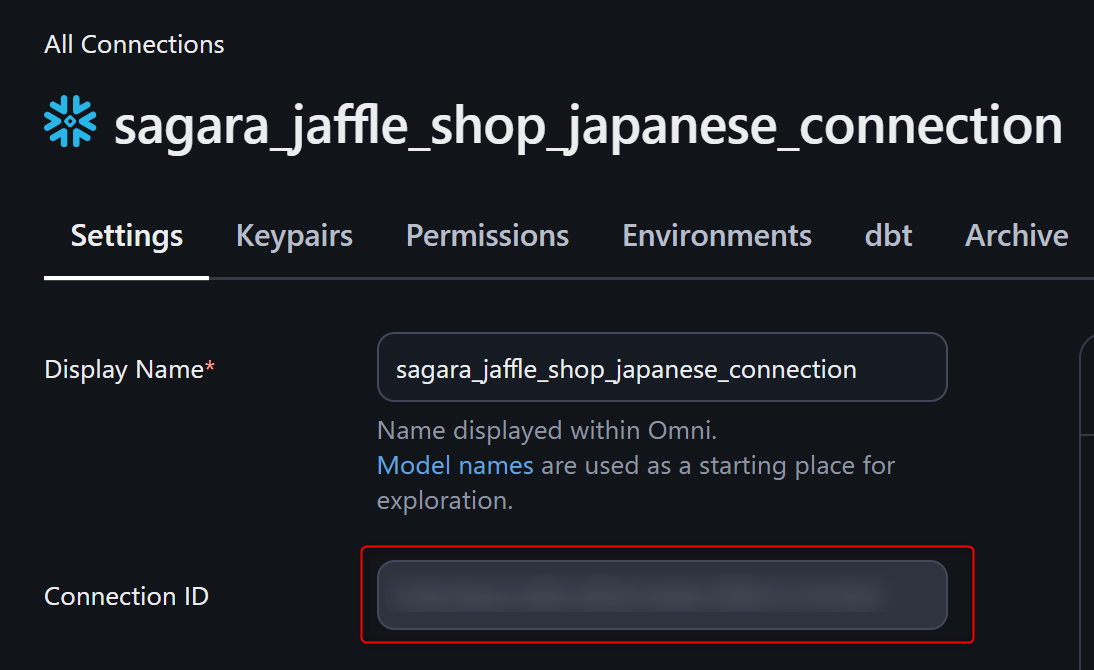Click into the Display Name input field
This screenshot has width=1094, height=670.
click(x=661, y=368)
